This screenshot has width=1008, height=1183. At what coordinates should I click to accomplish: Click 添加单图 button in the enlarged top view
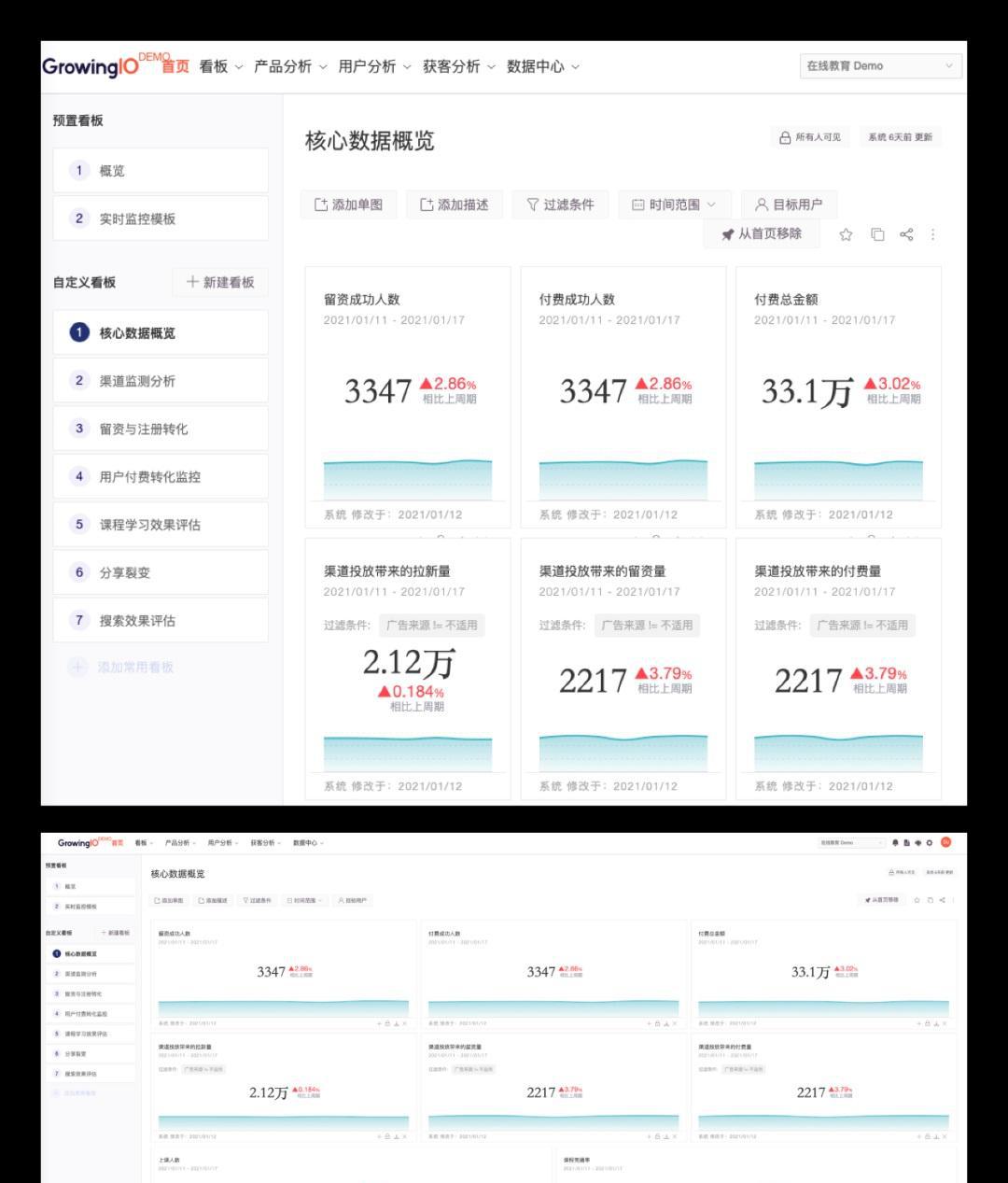point(348,204)
